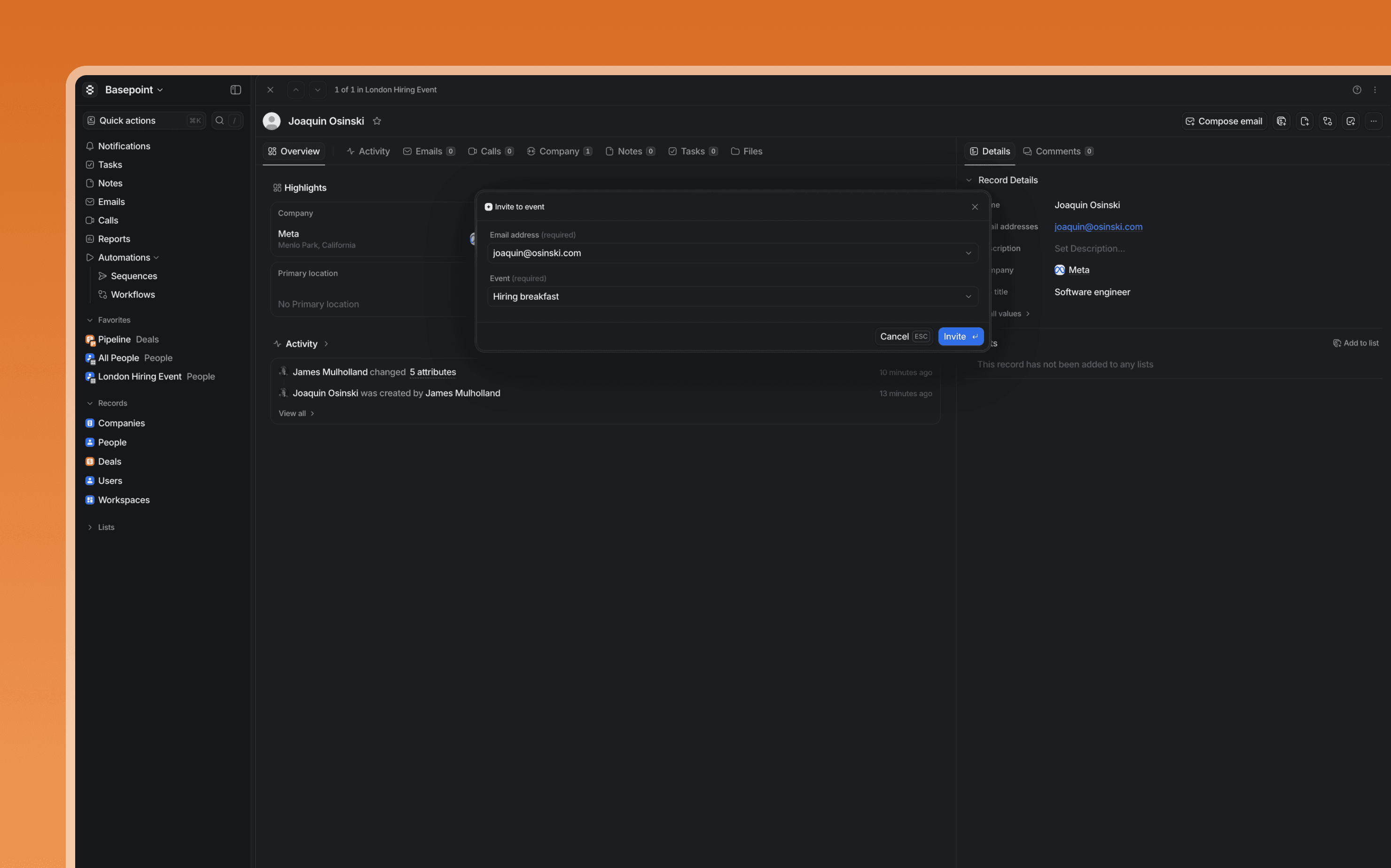Click the Invite button
Viewport: 1391px width, 868px height.
(x=961, y=336)
